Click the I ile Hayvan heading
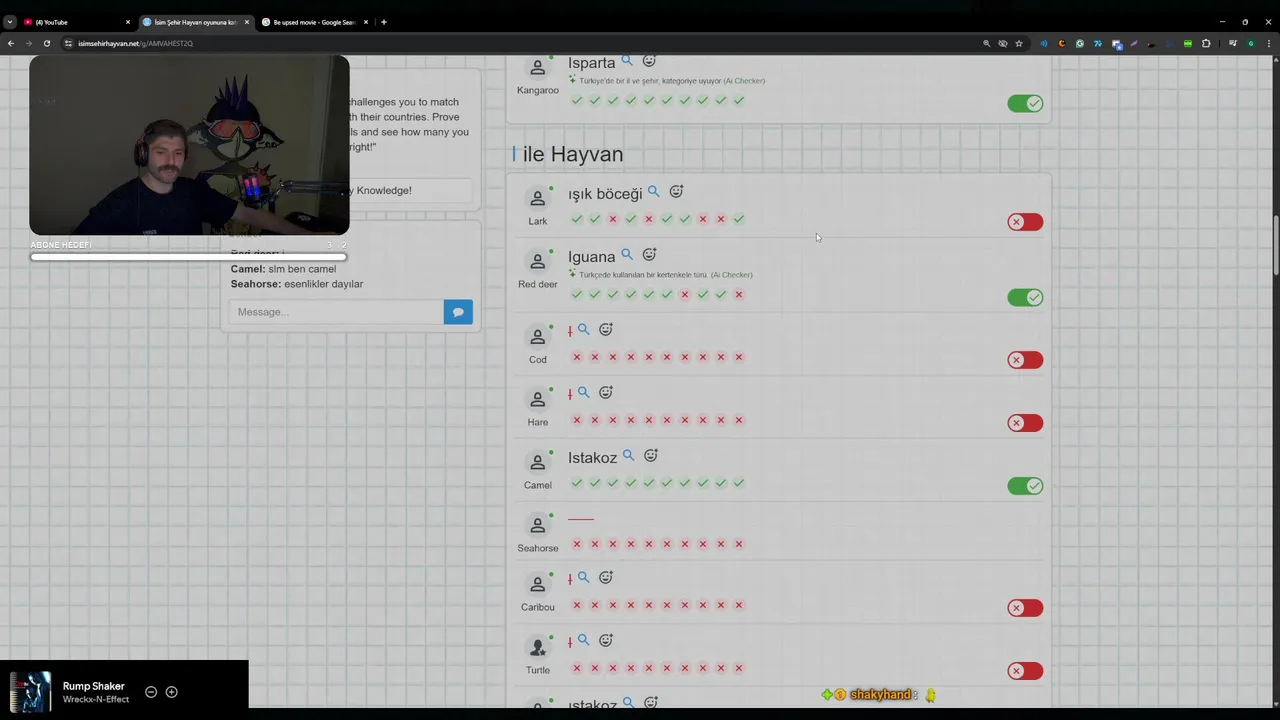The height and width of the screenshot is (720, 1280). [x=568, y=154]
